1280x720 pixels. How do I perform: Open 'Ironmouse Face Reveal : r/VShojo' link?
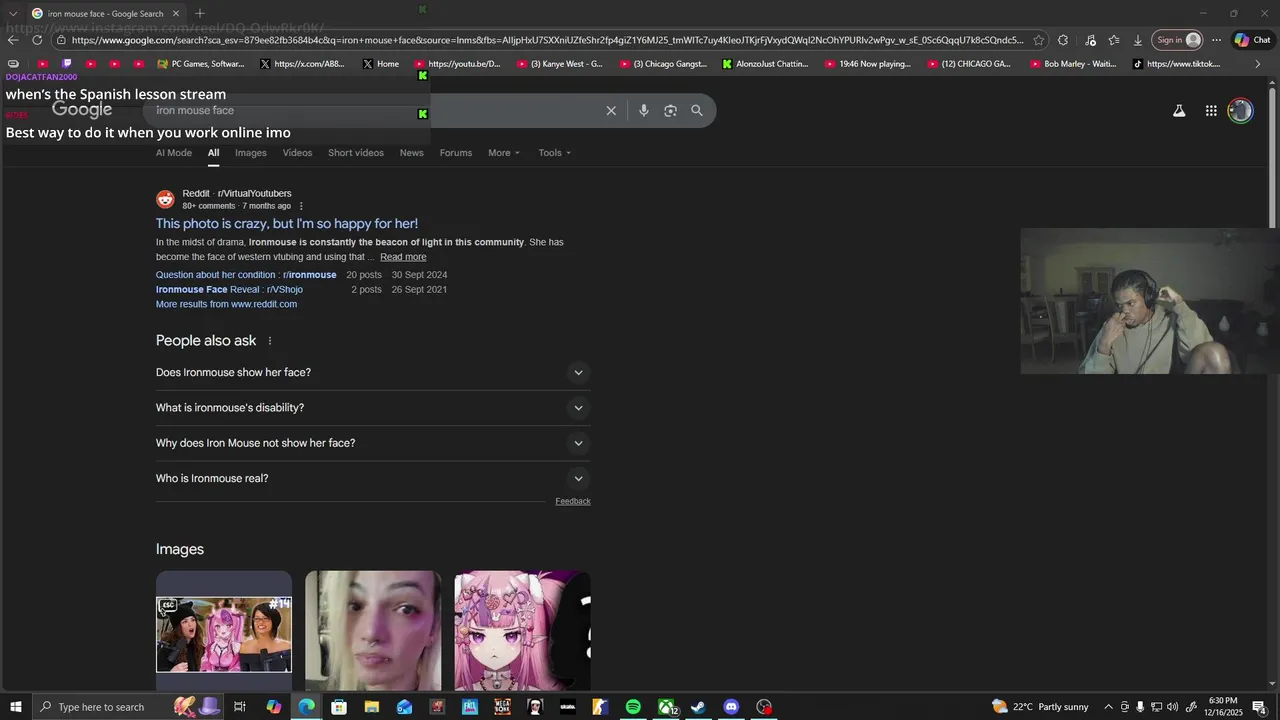229,290
